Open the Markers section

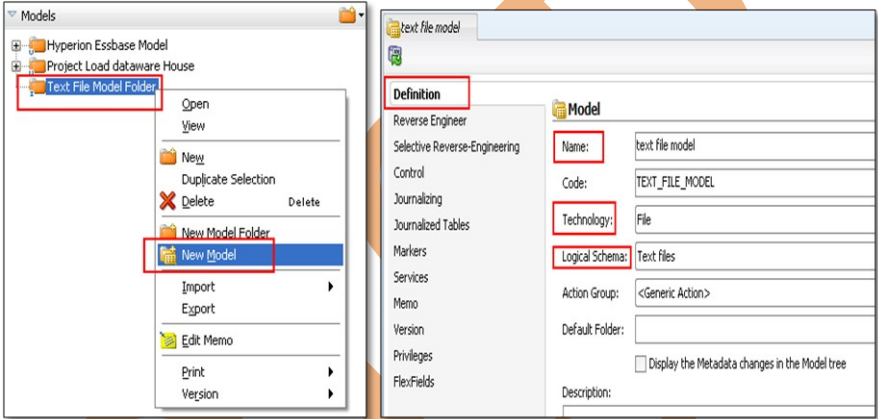click(x=410, y=251)
